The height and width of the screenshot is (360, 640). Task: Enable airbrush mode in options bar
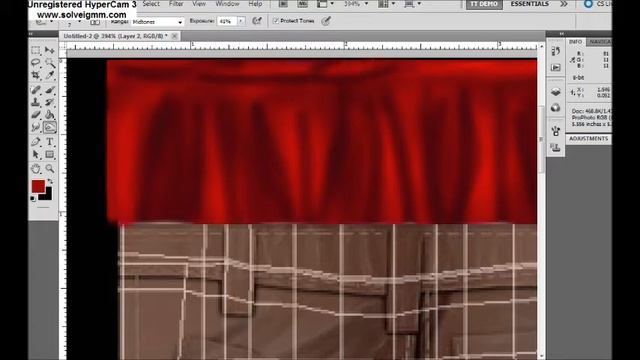coord(257,21)
